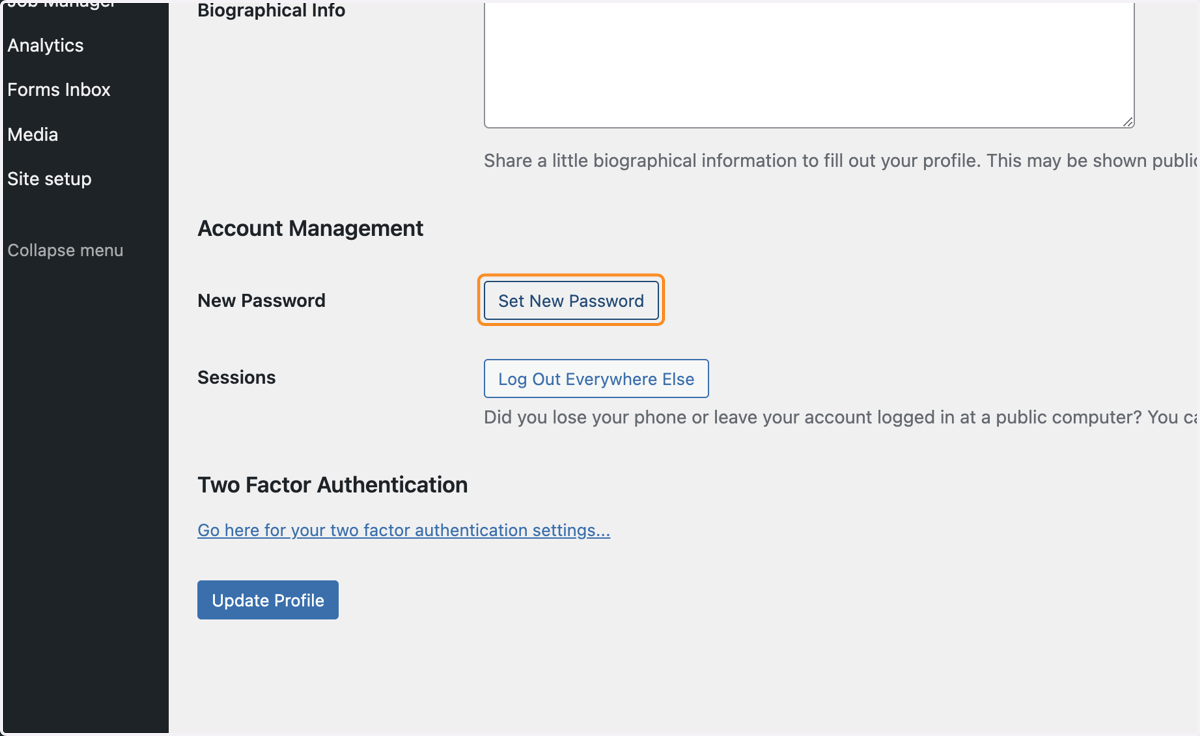Click the Sessions label
This screenshot has height=736, width=1200.
(x=236, y=377)
